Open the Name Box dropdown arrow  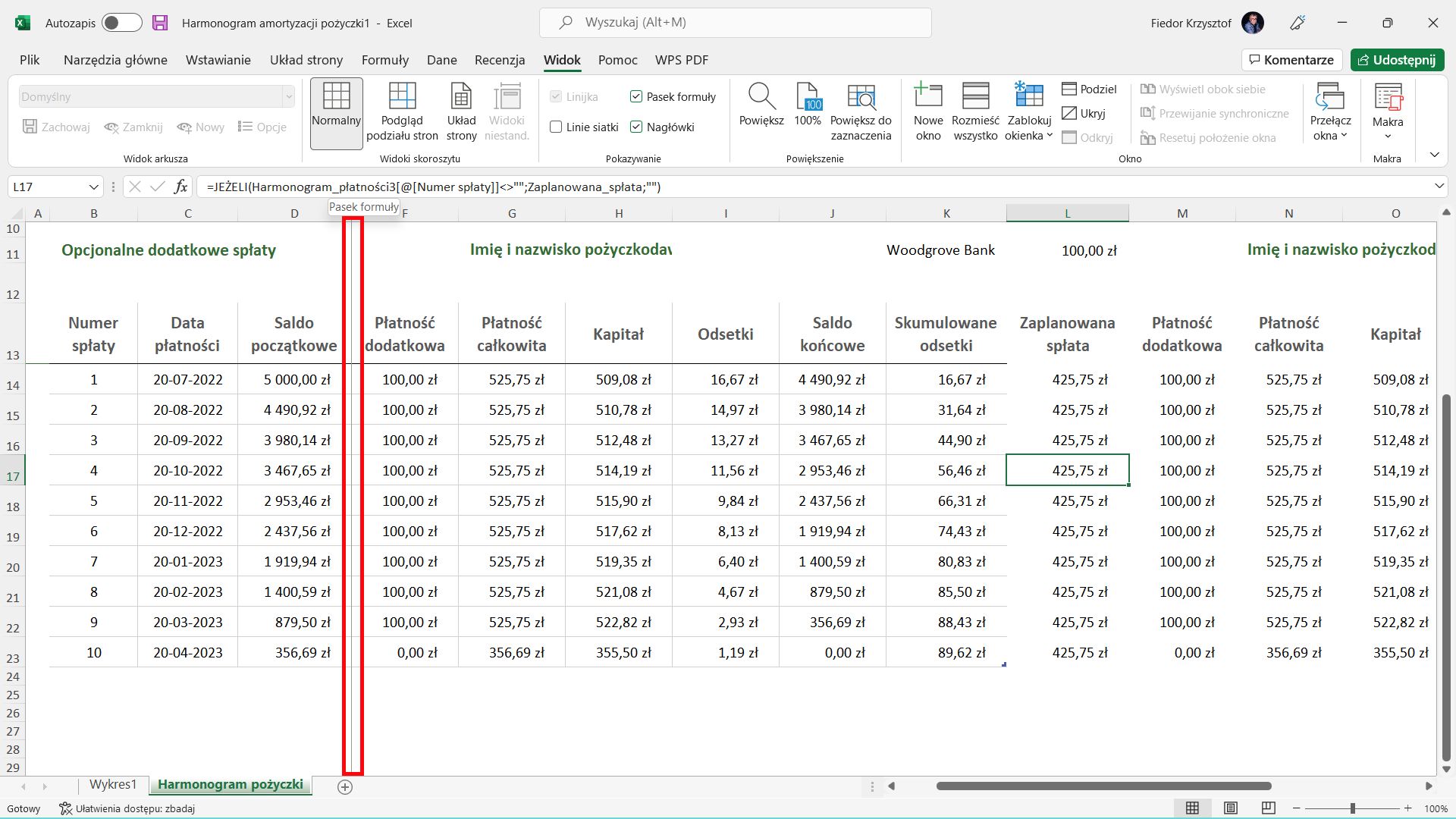(93, 187)
